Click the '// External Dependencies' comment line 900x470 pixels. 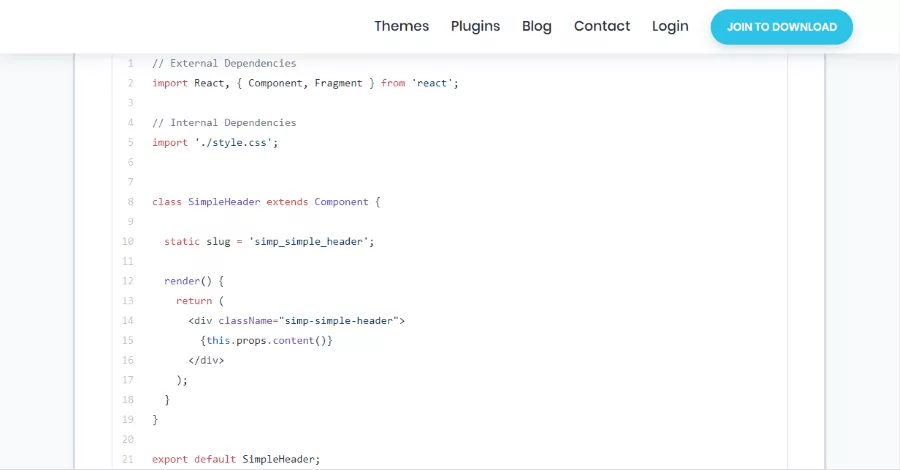click(224, 63)
